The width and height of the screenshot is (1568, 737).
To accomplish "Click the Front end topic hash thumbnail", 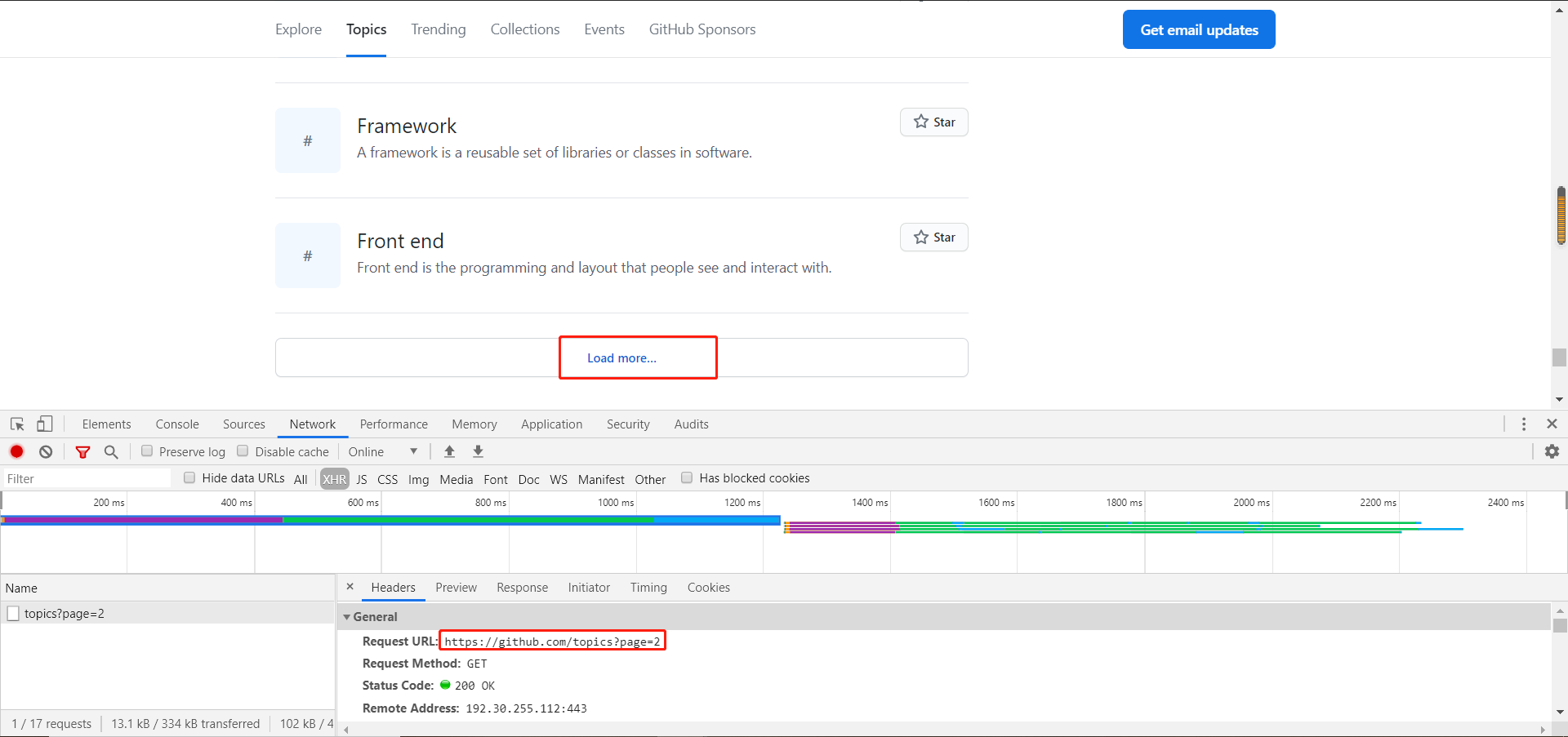I will tap(308, 255).
